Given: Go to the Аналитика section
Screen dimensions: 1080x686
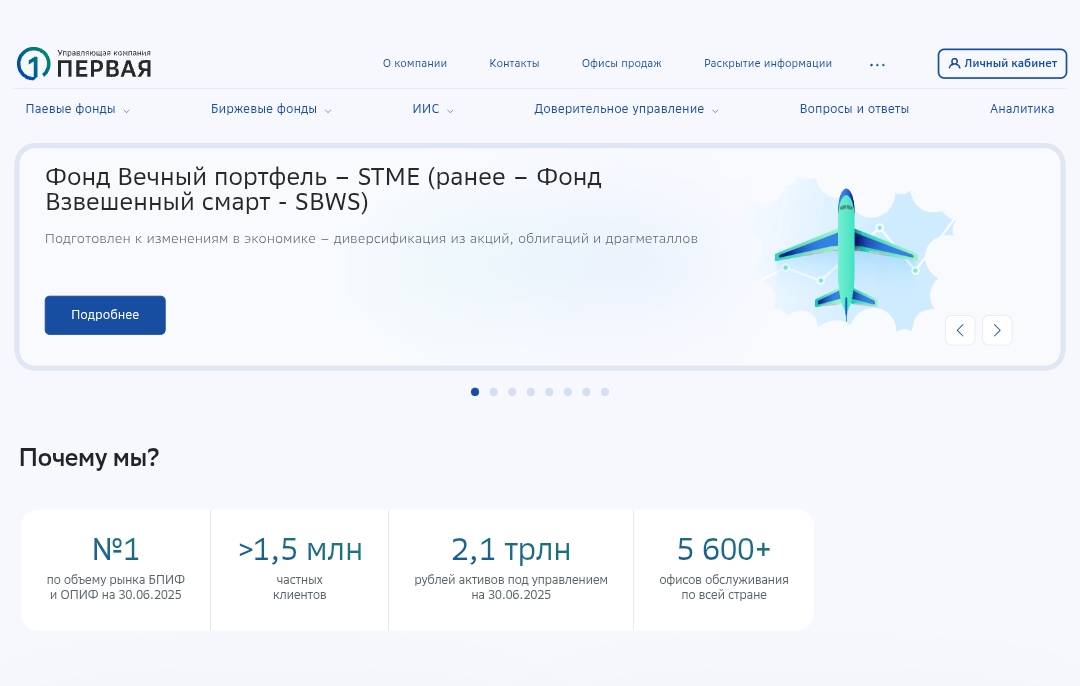Looking at the screenshot, I should [1021, 110].
